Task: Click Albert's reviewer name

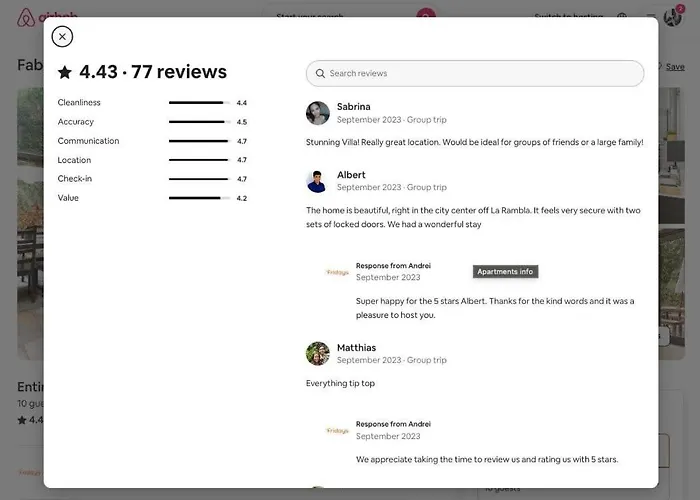Action: point(351,175)
